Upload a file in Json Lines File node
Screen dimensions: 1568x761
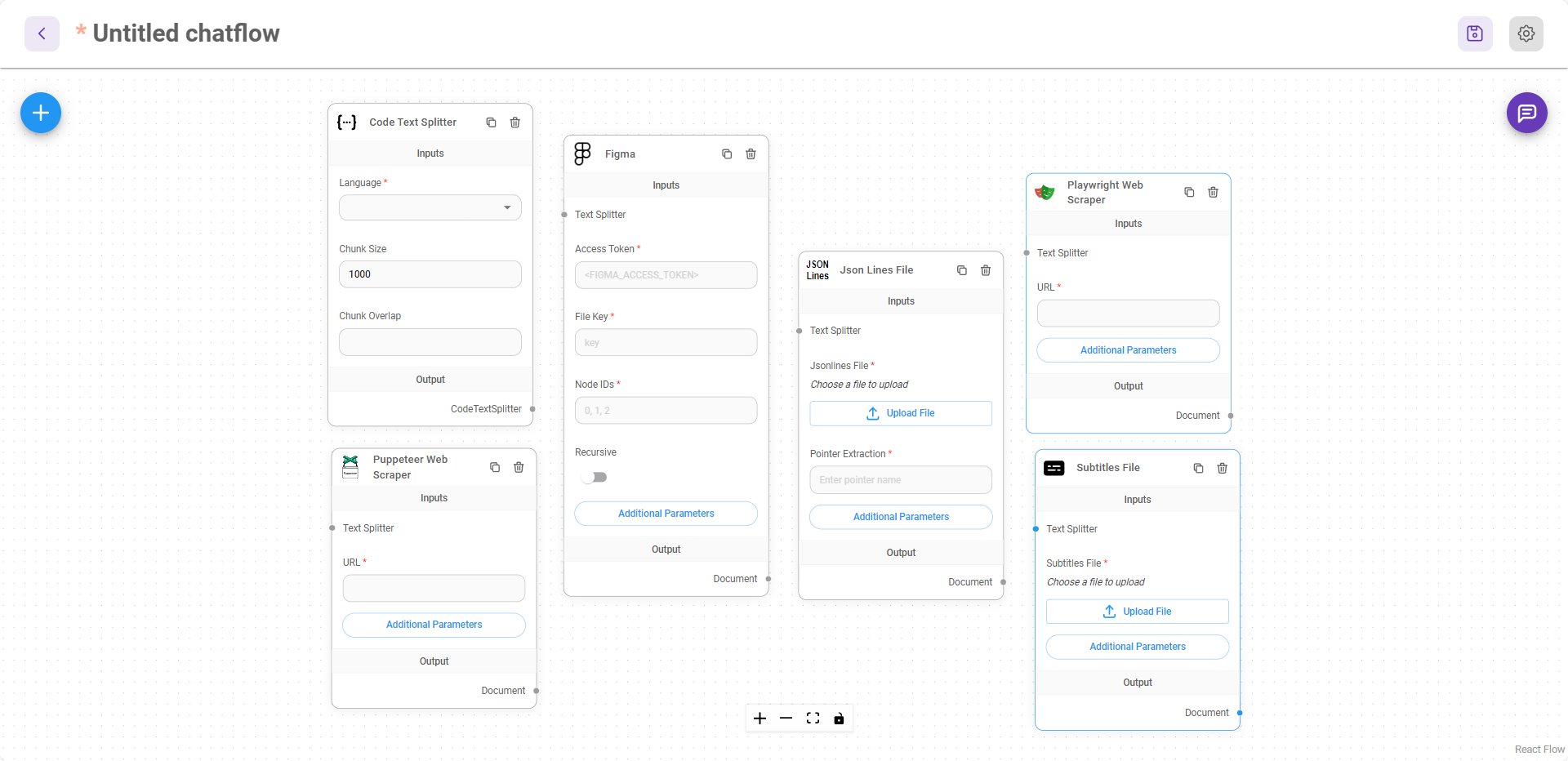[900, 413]
